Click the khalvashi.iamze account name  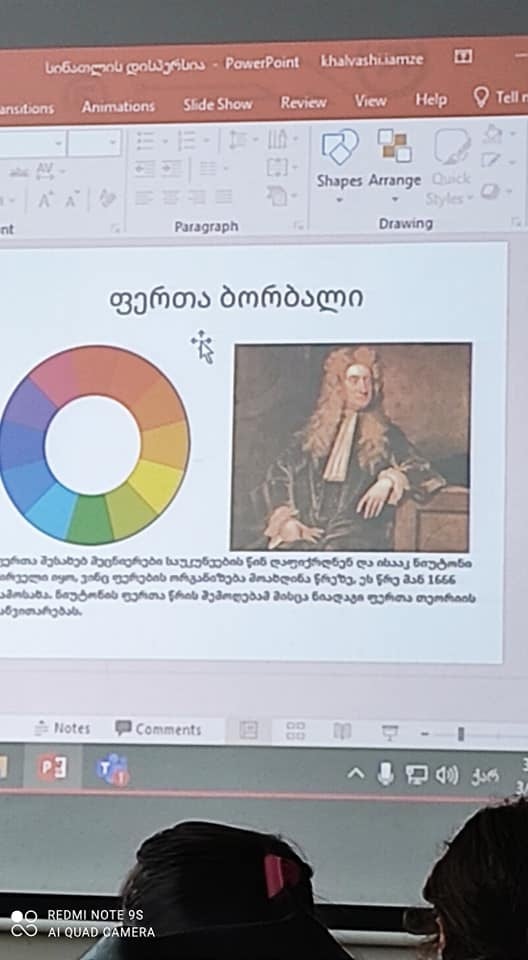(372, 61)
